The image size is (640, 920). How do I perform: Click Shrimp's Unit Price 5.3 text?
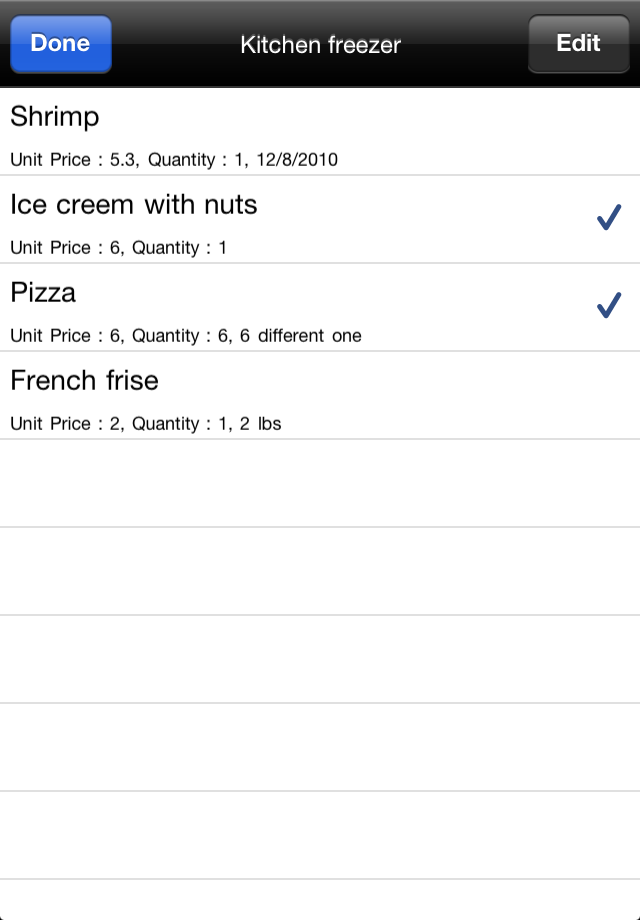click(75, 160)
